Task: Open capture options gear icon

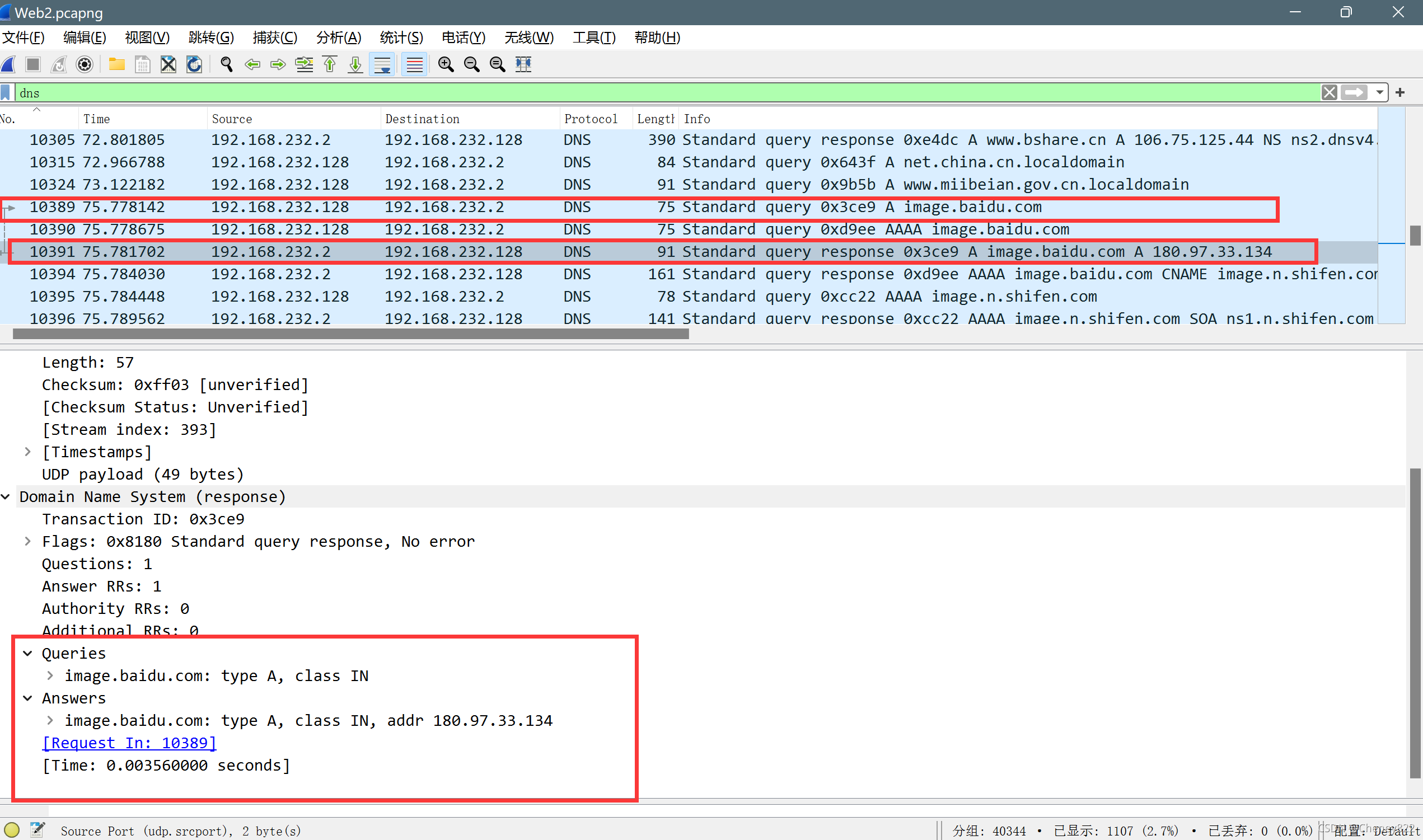Action: [85, 64]
